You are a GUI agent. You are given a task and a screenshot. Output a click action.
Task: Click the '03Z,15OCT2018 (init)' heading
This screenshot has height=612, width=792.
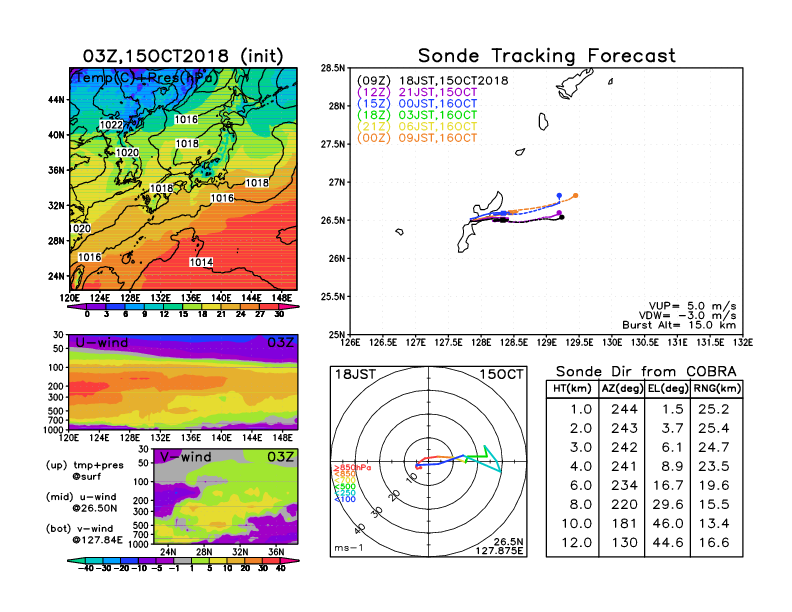183,56
